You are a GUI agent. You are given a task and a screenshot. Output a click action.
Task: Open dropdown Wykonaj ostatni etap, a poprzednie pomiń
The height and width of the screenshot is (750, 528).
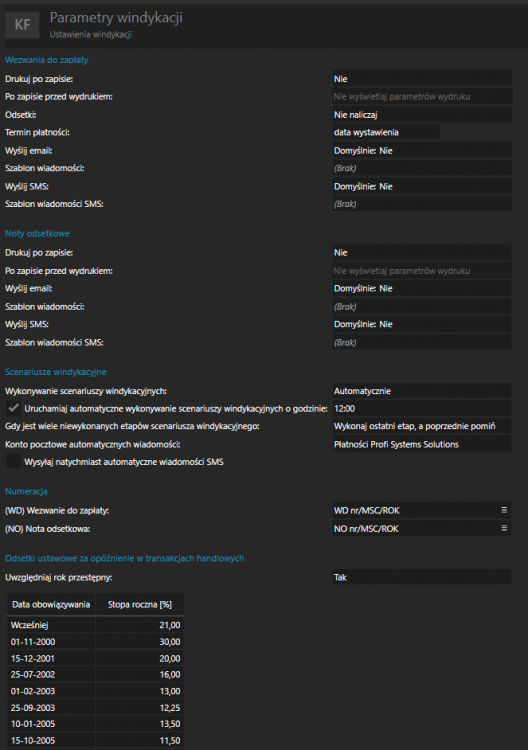[x=422, y=426]
